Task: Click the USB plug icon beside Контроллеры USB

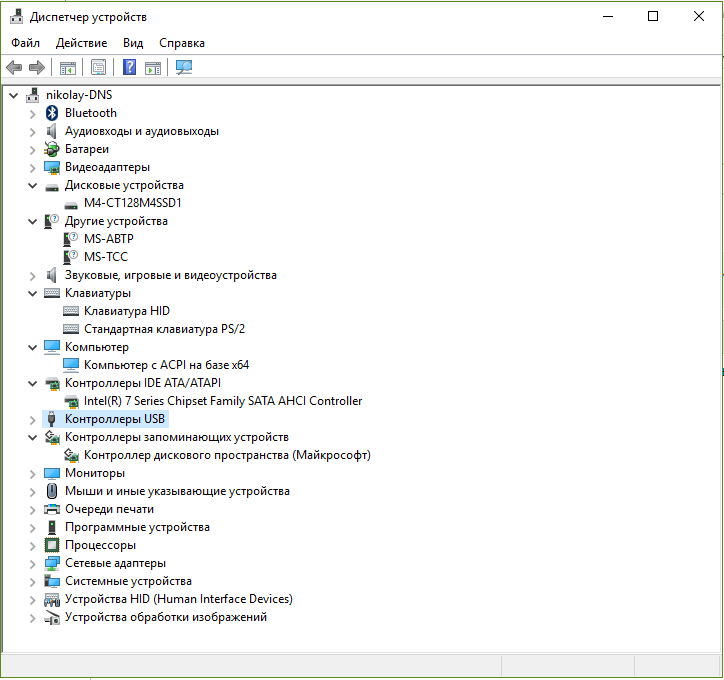Action: [x=52, y=419]
